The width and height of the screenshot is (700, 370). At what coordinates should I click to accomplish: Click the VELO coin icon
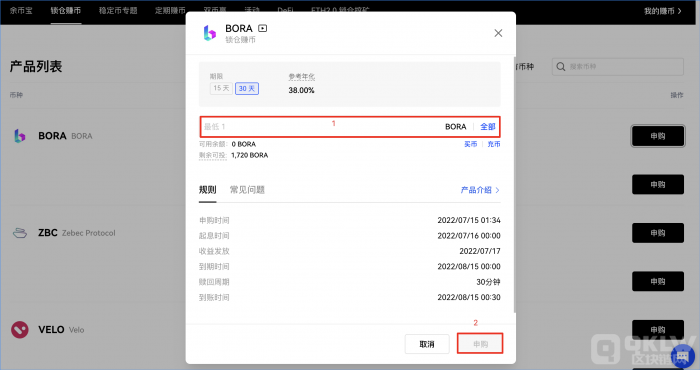click(x=20, y=330)
